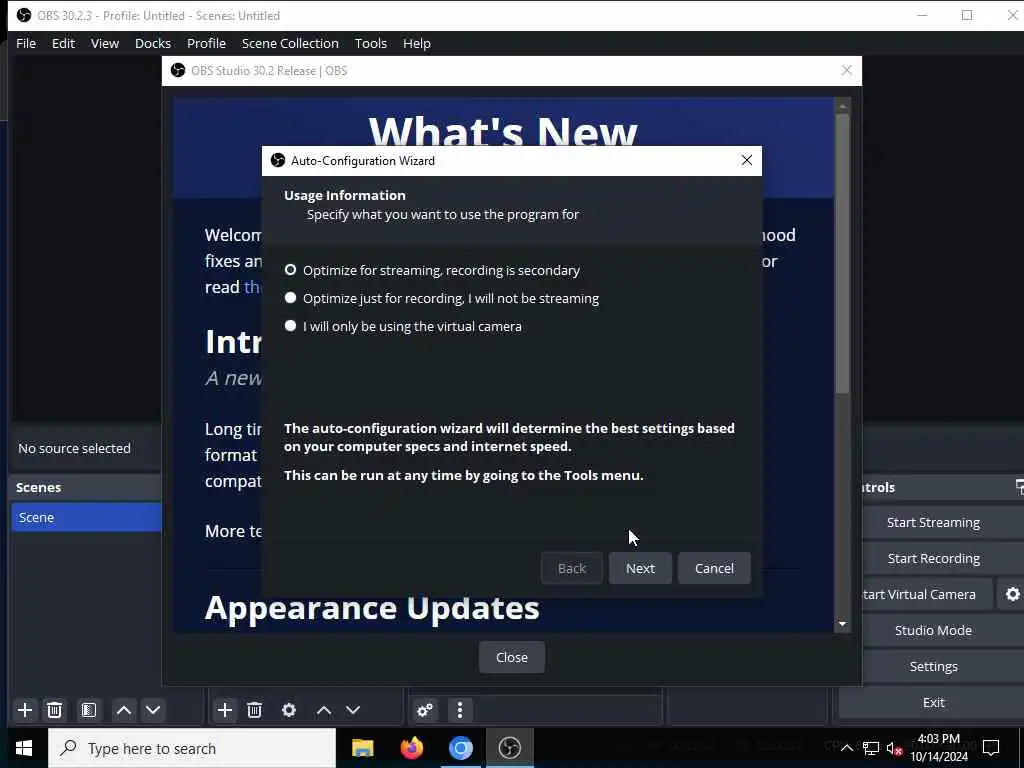The height and width of the screenshot is (768, 1024).
Task: Open the Profile menu
Action: tap(206, 43)
